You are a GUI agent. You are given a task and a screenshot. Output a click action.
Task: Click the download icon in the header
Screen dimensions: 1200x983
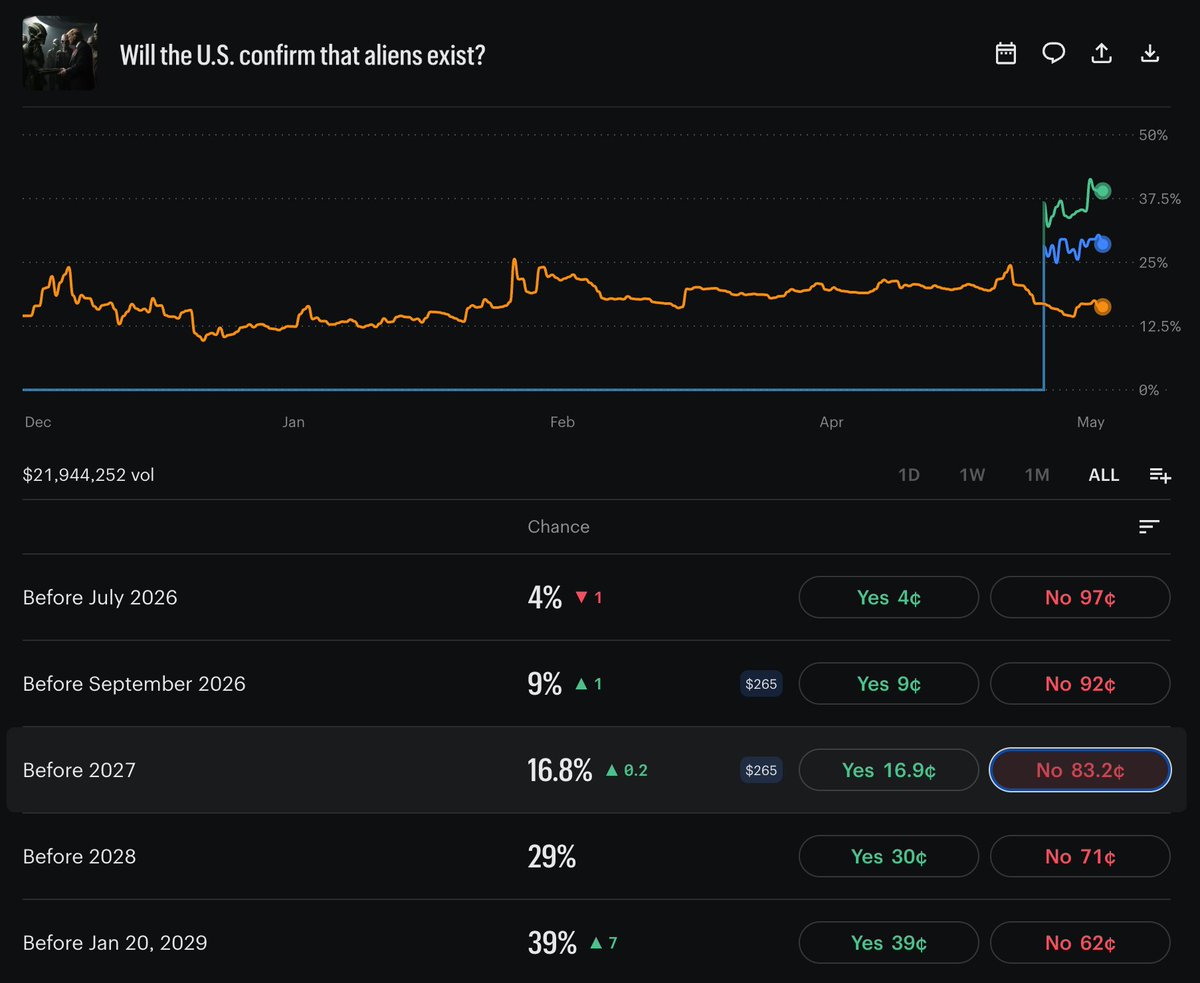point(1150,54)
